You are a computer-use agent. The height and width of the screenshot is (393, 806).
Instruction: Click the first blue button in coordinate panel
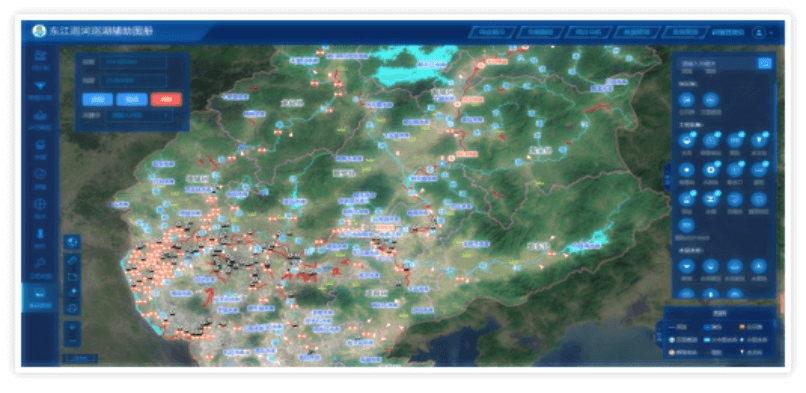coord(98,99)
